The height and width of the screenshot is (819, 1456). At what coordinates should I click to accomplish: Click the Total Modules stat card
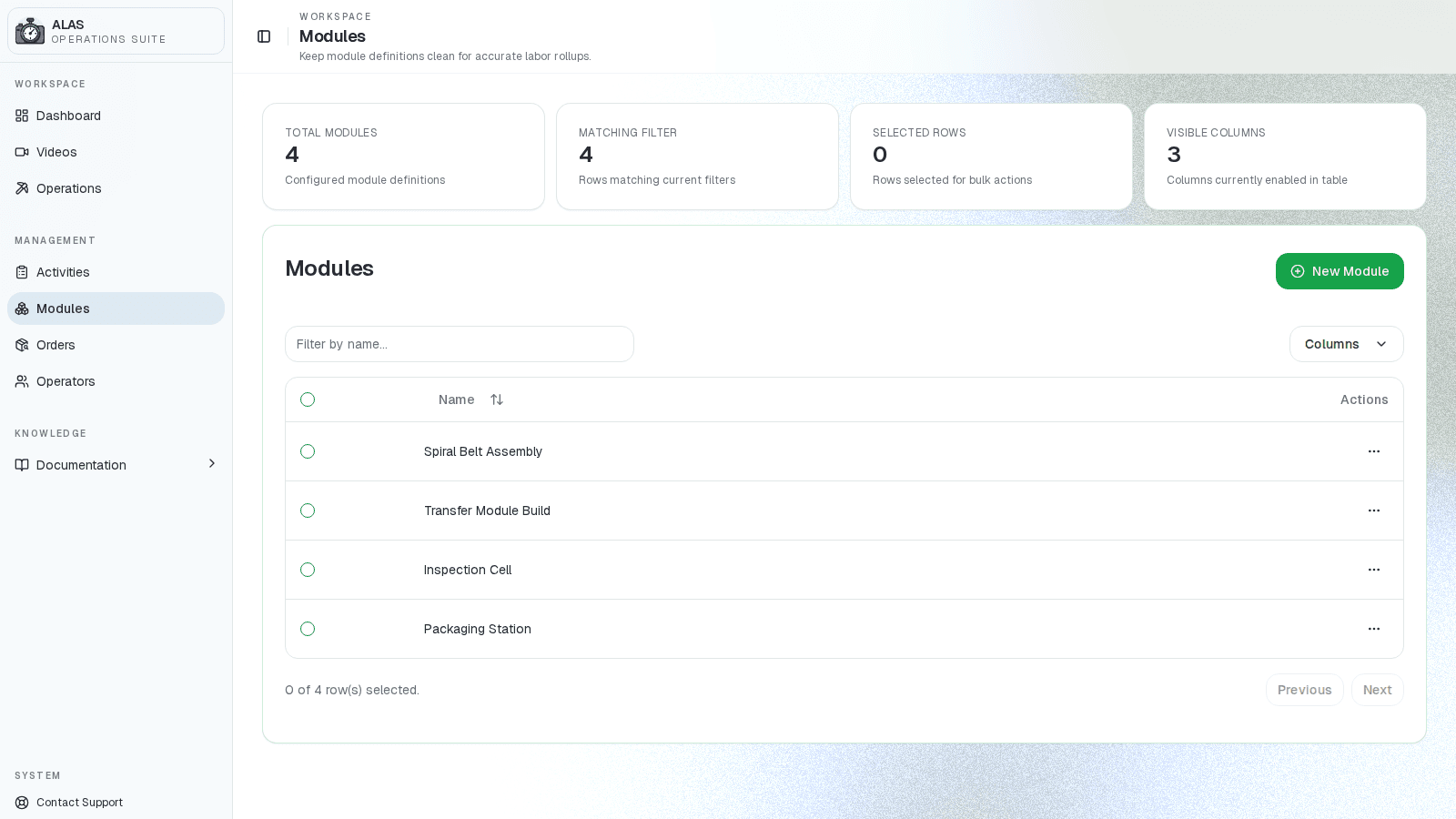click(x=403, y=157)
